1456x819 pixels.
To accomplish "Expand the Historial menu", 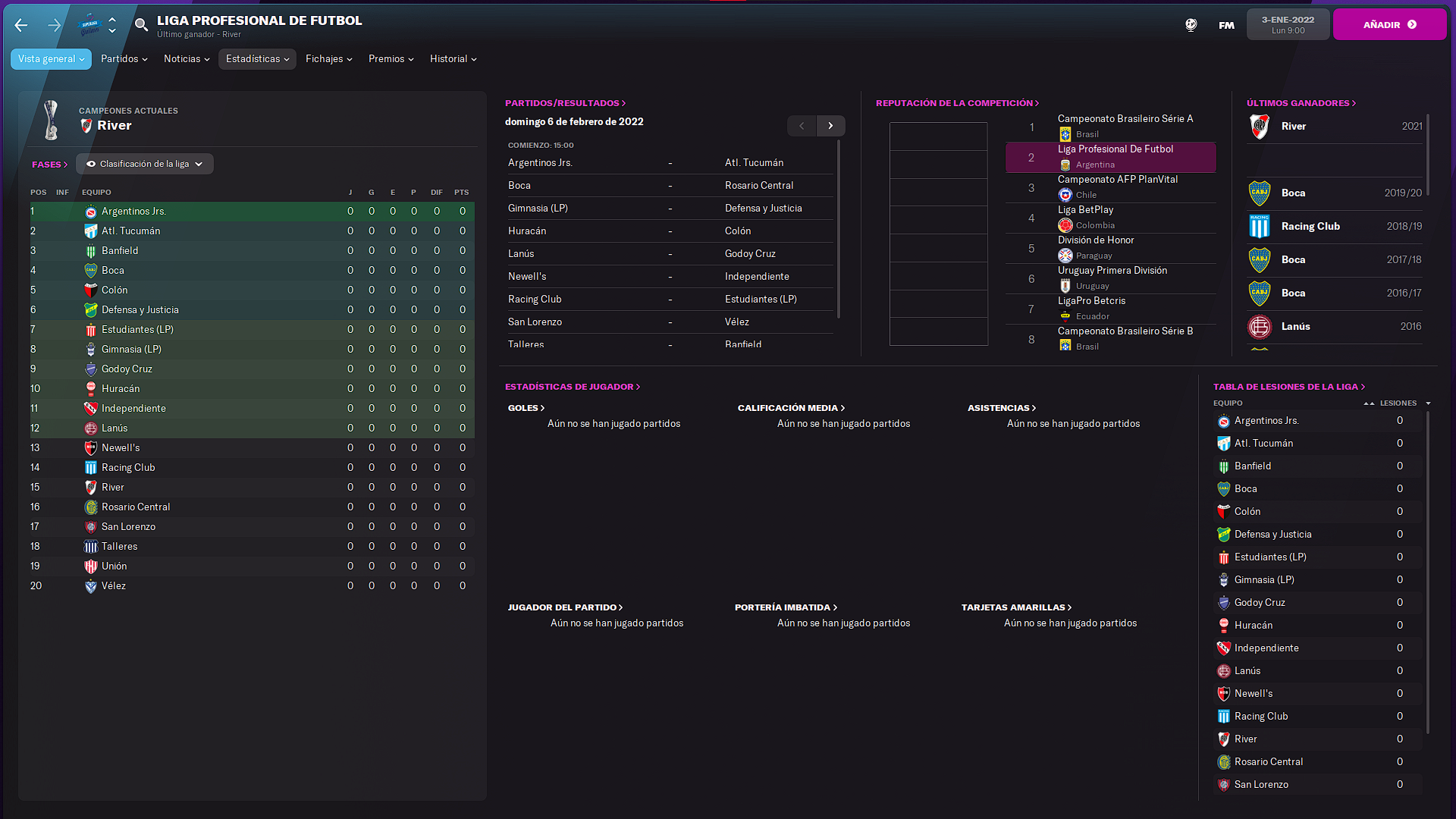I will (453, 59).
